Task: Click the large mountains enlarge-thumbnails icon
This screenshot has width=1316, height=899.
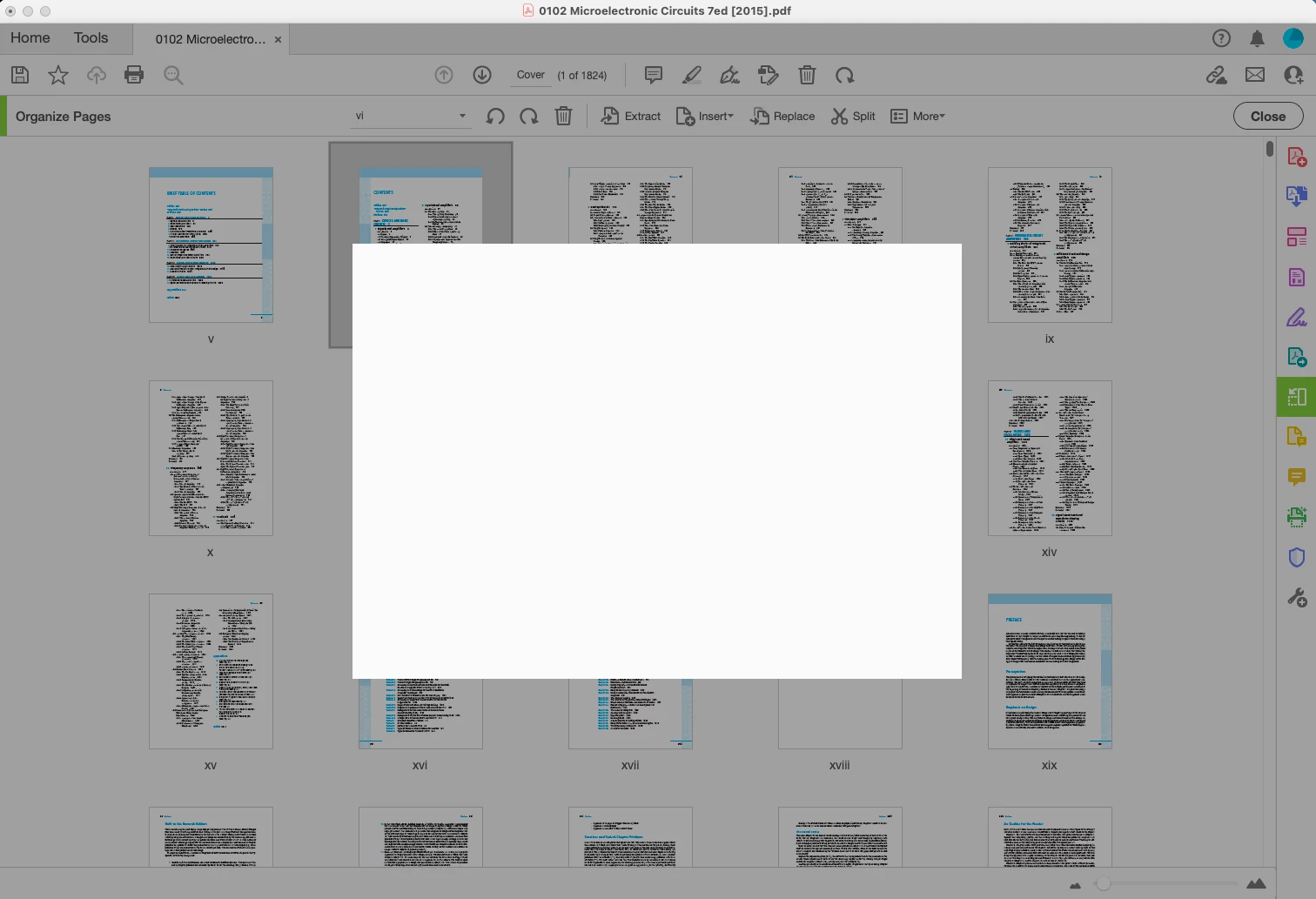Action: click(1256, 883)
